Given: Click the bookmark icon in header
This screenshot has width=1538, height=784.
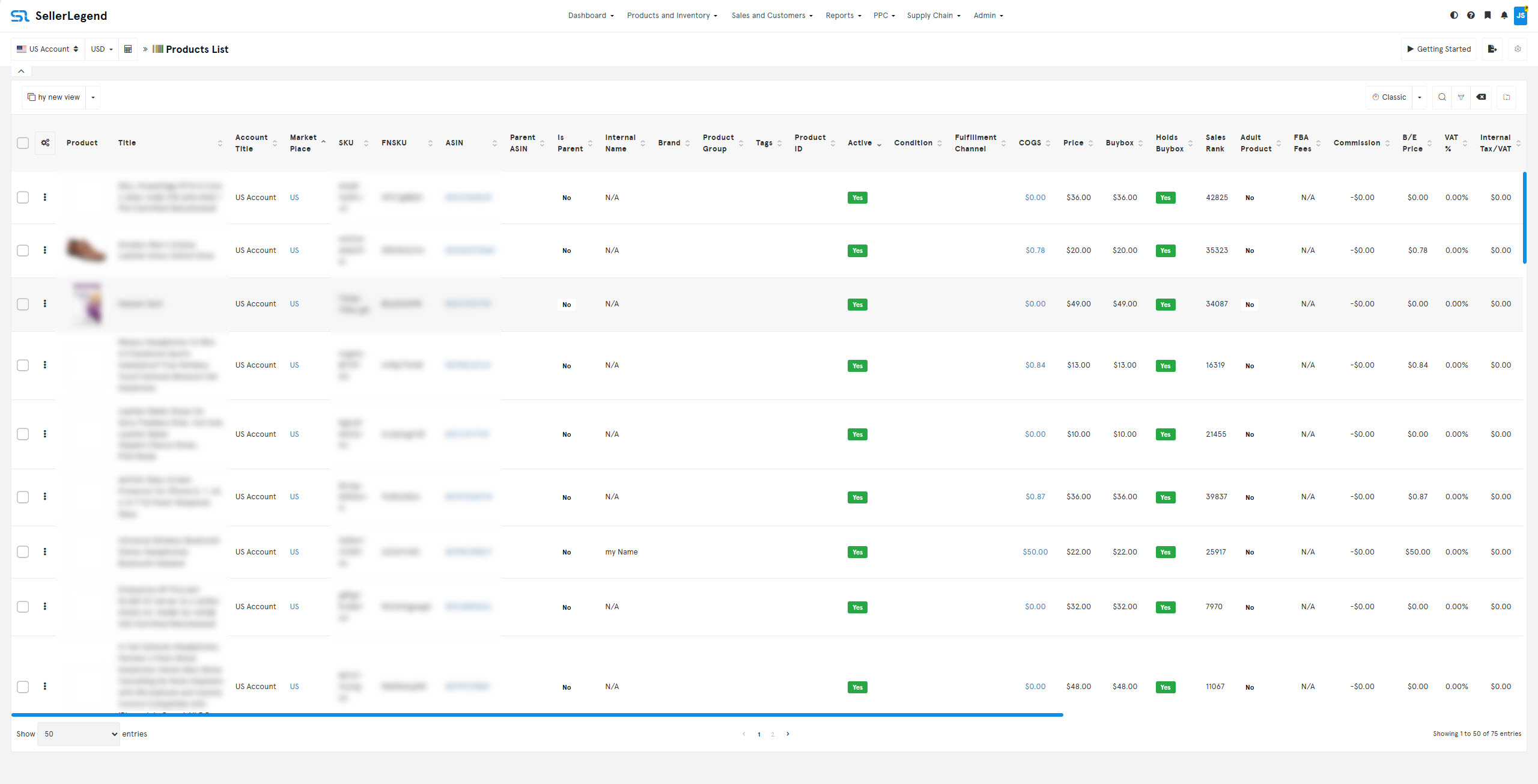Looking at the screenshot, I should (x=1488, y=16).
